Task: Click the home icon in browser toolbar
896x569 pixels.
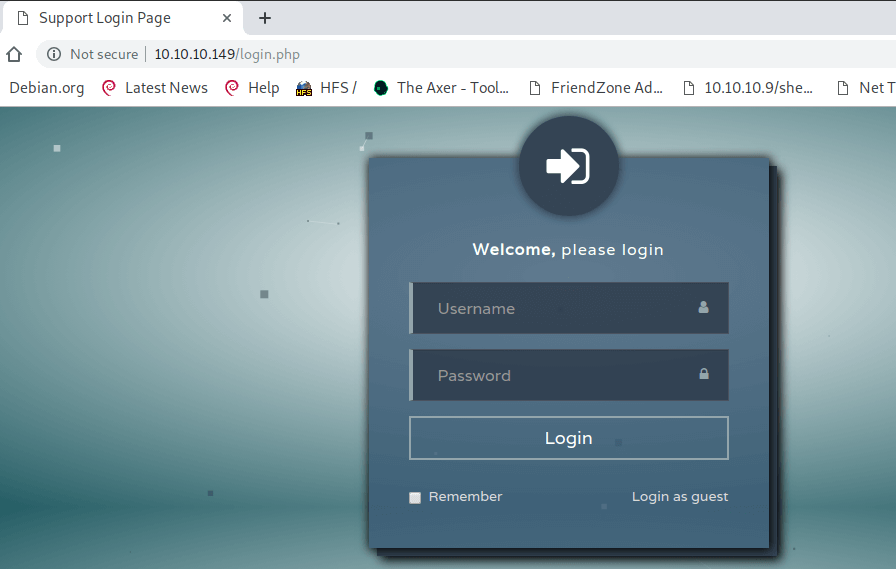Action: pyautogui.click(x=14, y=54)
